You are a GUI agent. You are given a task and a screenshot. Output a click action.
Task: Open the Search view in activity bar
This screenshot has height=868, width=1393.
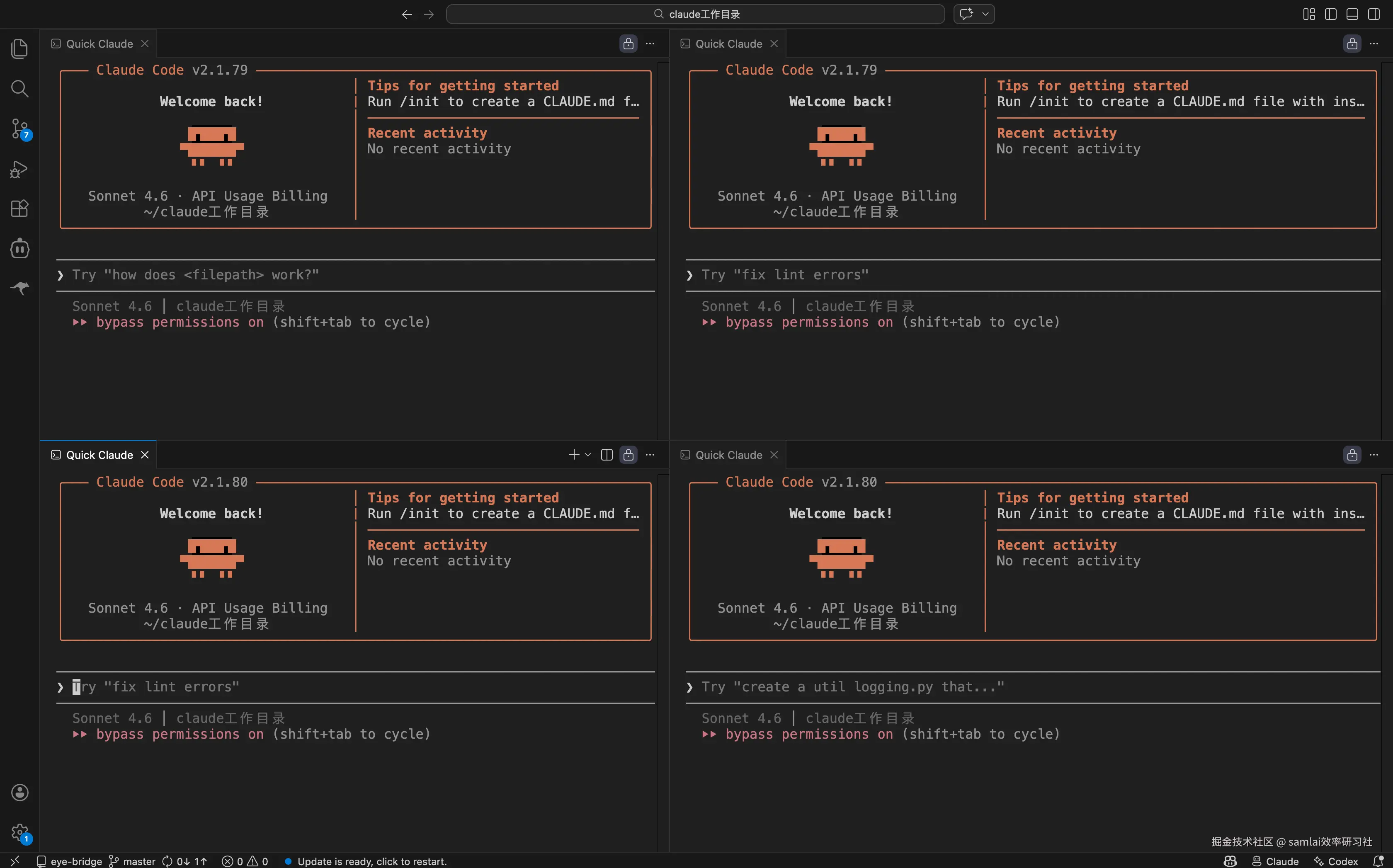pos(19,88)
